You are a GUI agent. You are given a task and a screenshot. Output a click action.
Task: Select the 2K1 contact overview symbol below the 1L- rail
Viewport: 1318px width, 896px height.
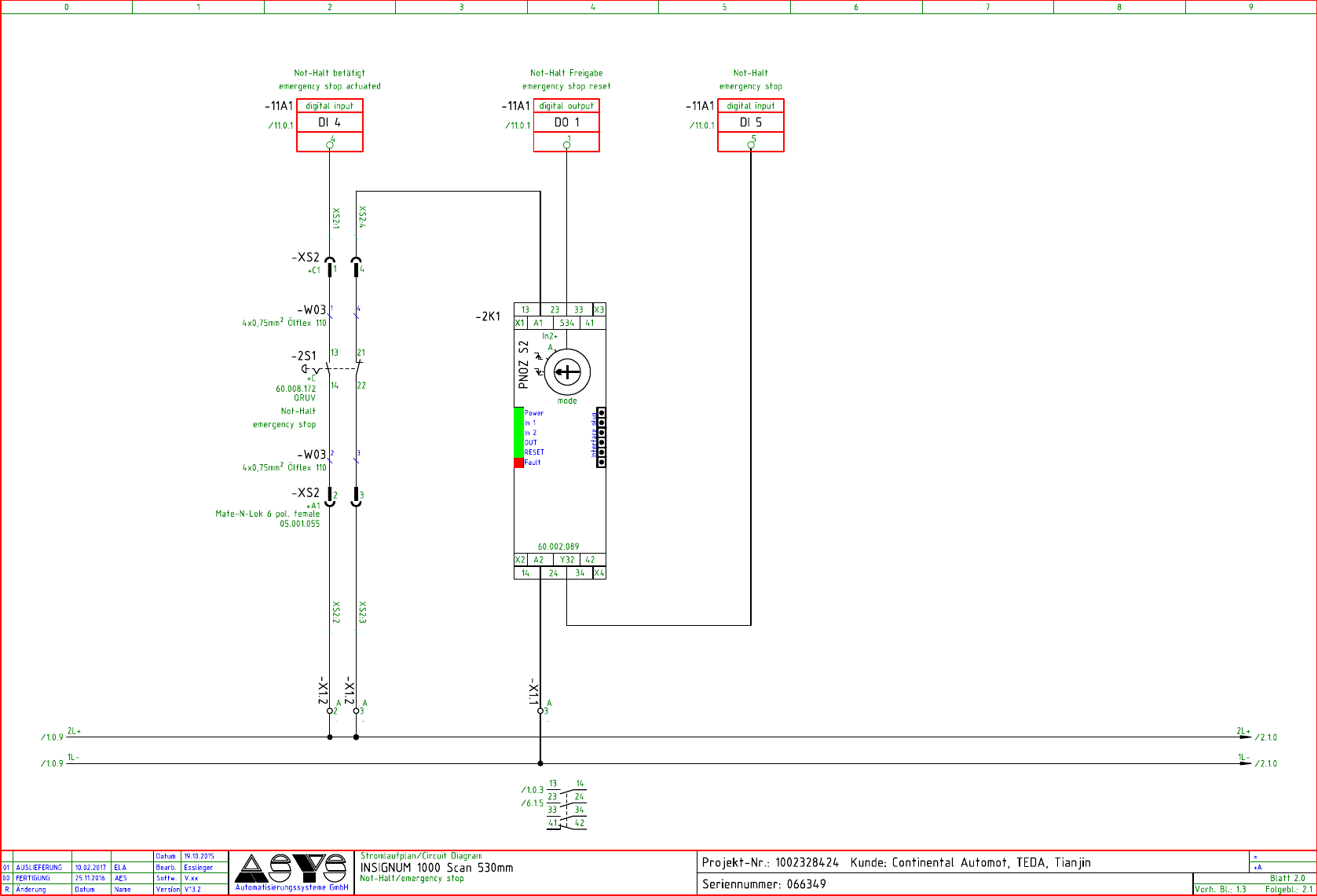pos(566,804)
